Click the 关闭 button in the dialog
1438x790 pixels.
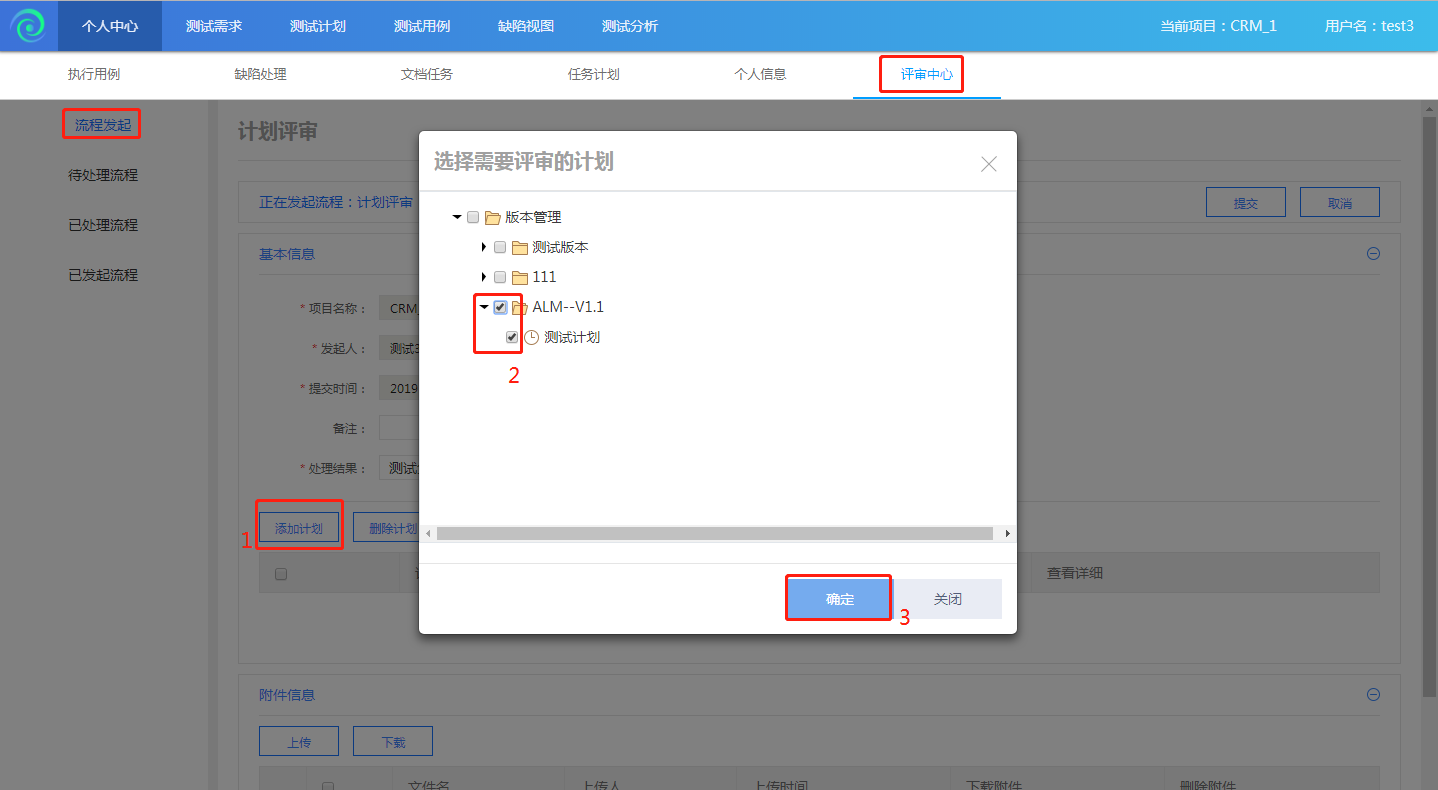(947, 599)
